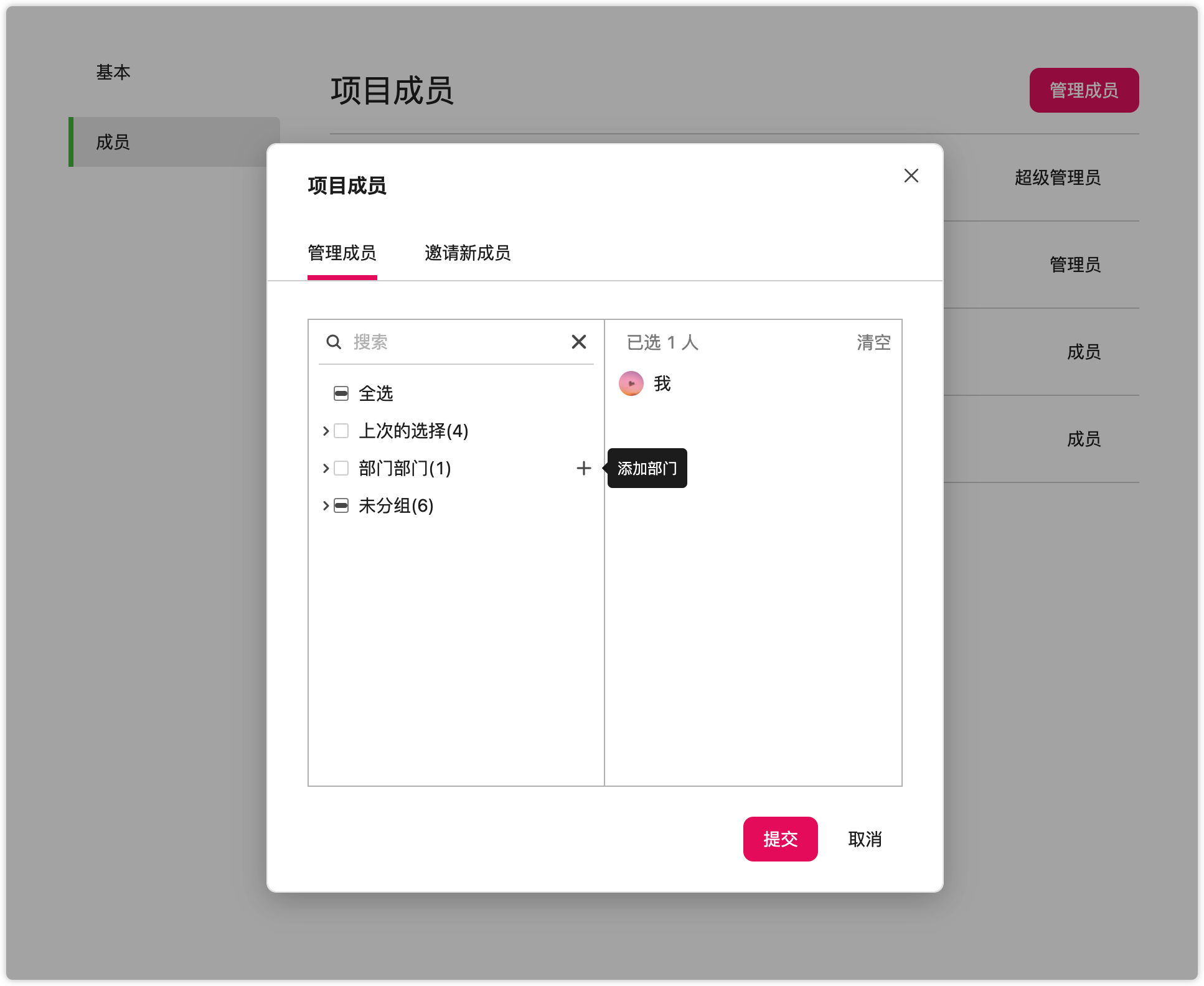This screenshot has width=1204, height=986.
Task: Click the search magnifier icon
Action: click(x=334, y=342)
